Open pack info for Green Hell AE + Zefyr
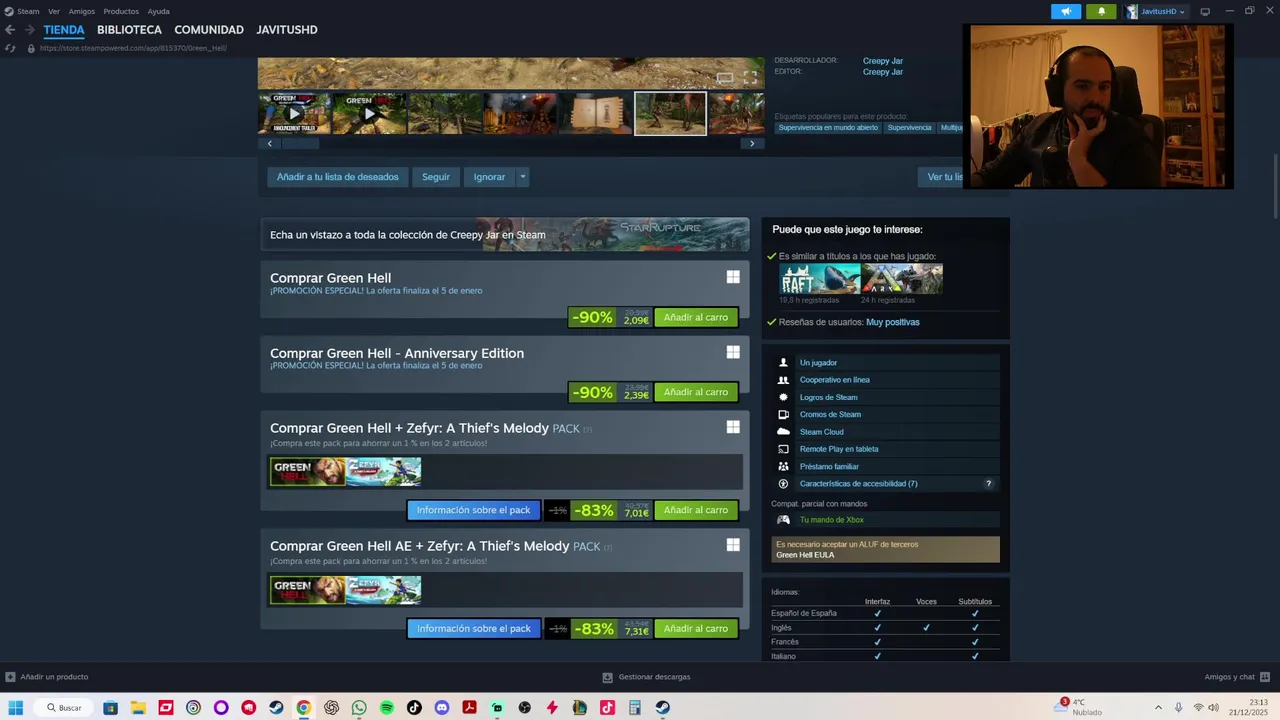This screenshot has height=720, width=1280. 473,629
